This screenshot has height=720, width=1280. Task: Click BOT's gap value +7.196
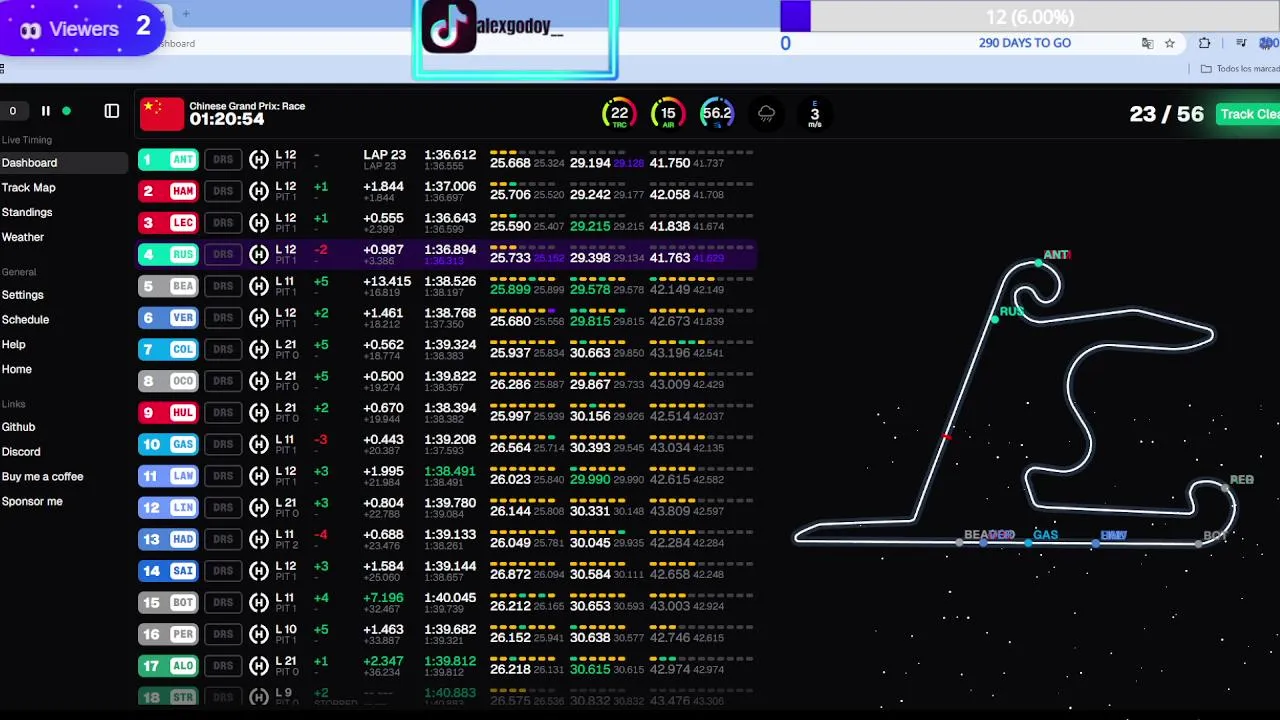[384, 598]
